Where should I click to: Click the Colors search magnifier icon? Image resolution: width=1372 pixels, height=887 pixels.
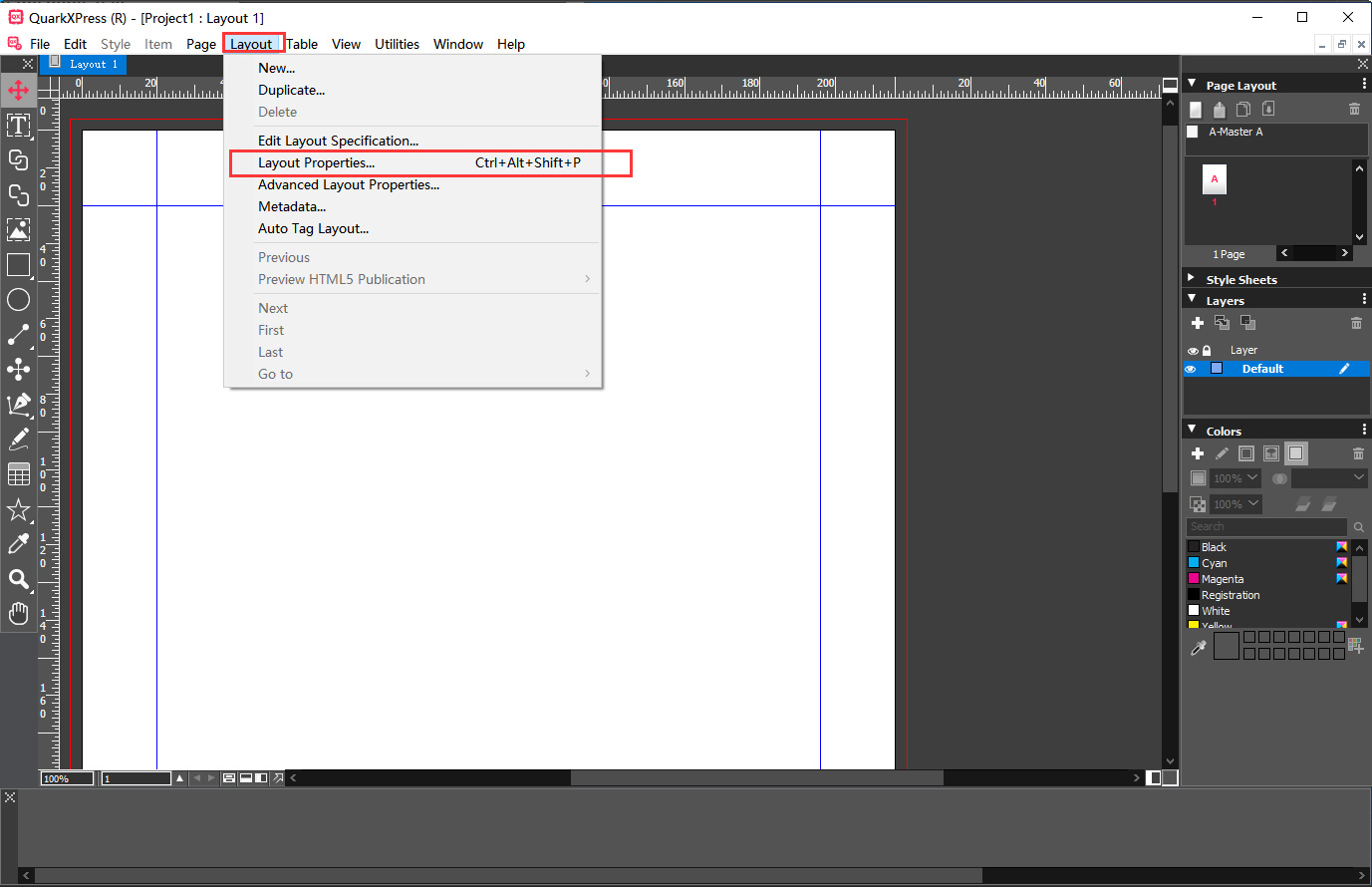pos(1359,526)
